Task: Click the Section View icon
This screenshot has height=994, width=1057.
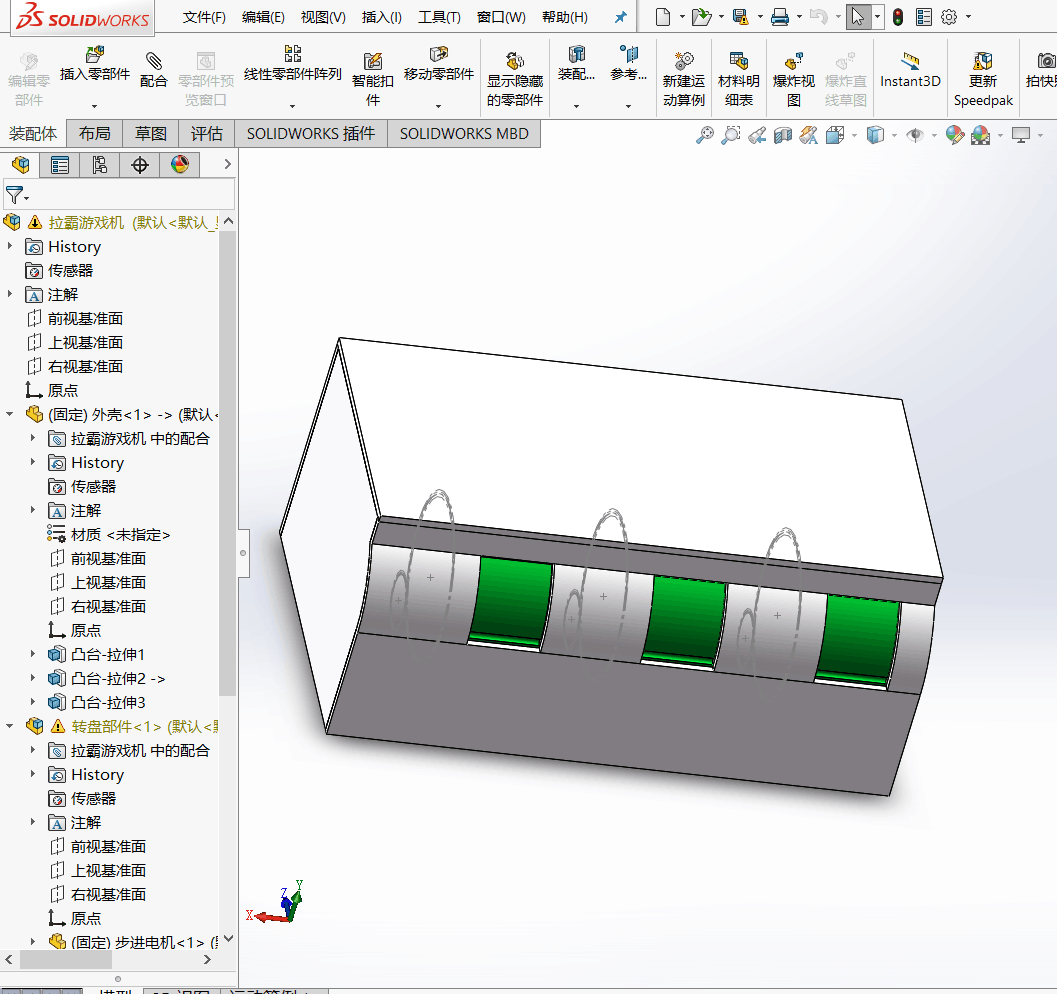Action: [x=783, y=135]
